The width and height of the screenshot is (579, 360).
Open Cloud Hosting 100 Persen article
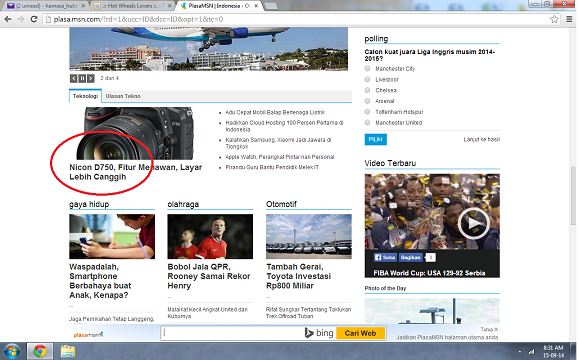tap(284, 126)
